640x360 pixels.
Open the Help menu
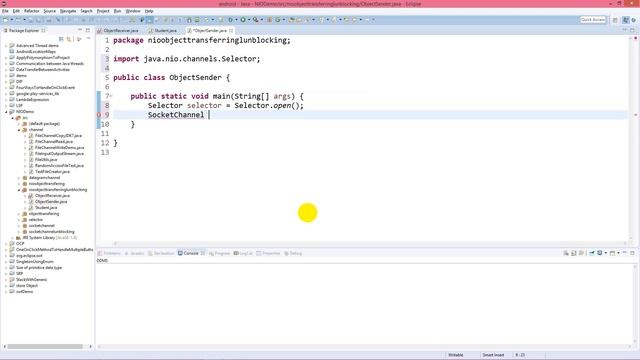149,11
